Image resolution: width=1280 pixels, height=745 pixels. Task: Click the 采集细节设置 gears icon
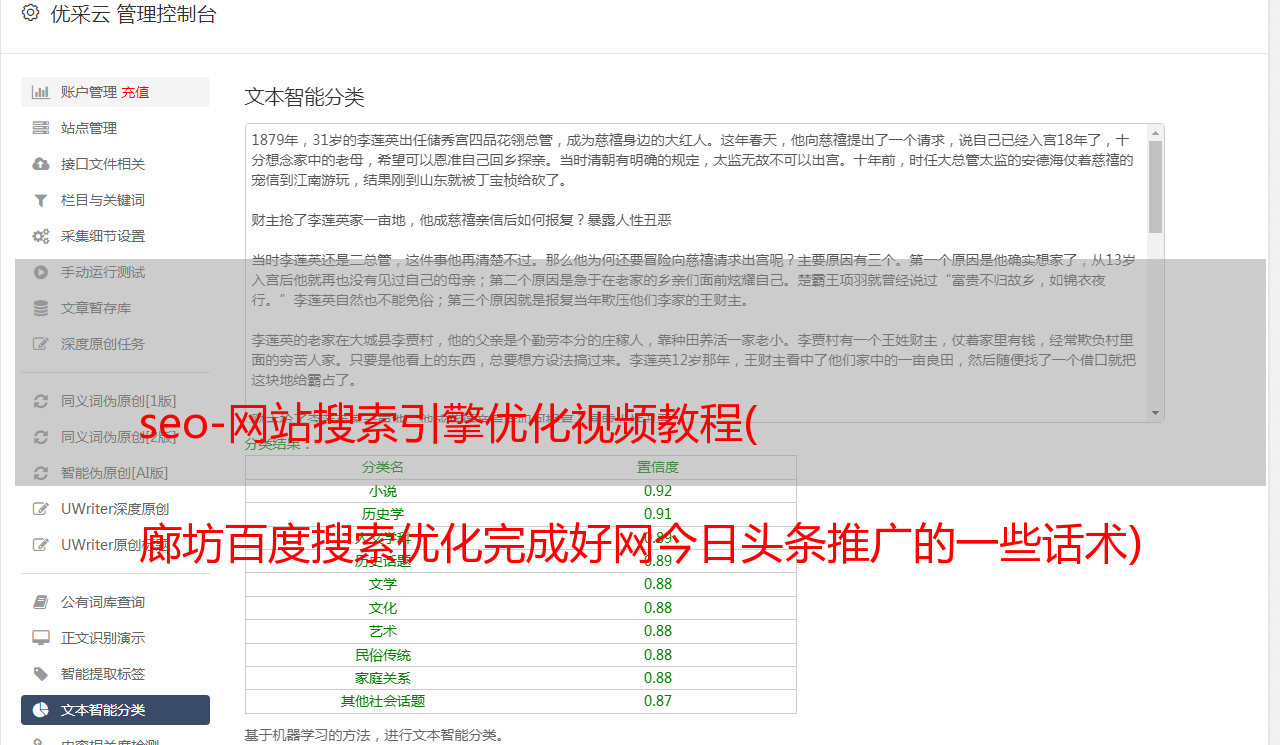pyautogui.click(x=41, y=236)
